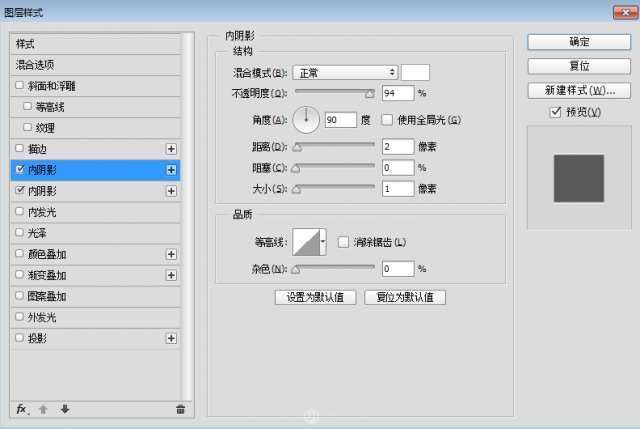The width and height of the screenshot is (640, 429).
Task: Click the 阻塞 slider track
Action: [335, 167]
